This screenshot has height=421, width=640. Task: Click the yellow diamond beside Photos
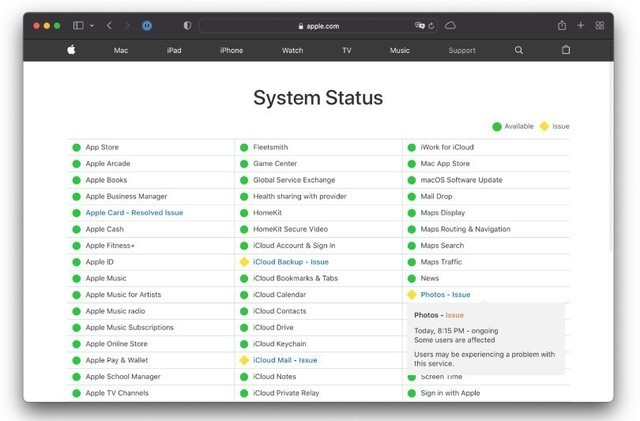pyautogui.click(x=412, y=294)
